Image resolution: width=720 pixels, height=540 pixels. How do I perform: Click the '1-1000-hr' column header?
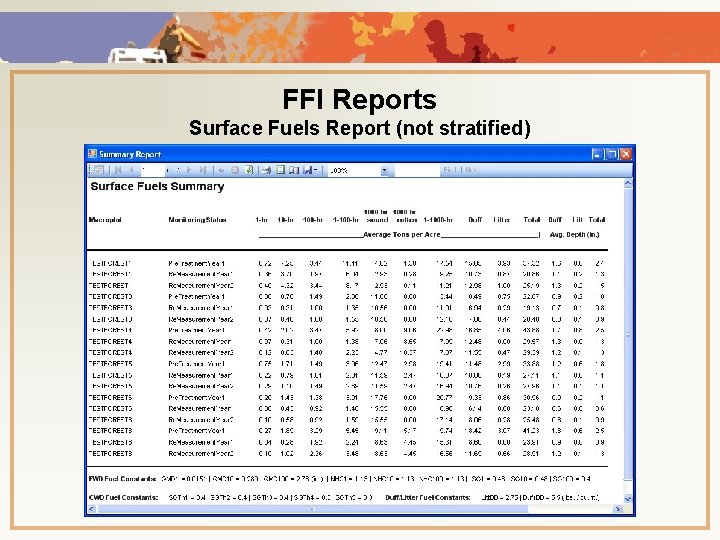(x=438, y=220)
